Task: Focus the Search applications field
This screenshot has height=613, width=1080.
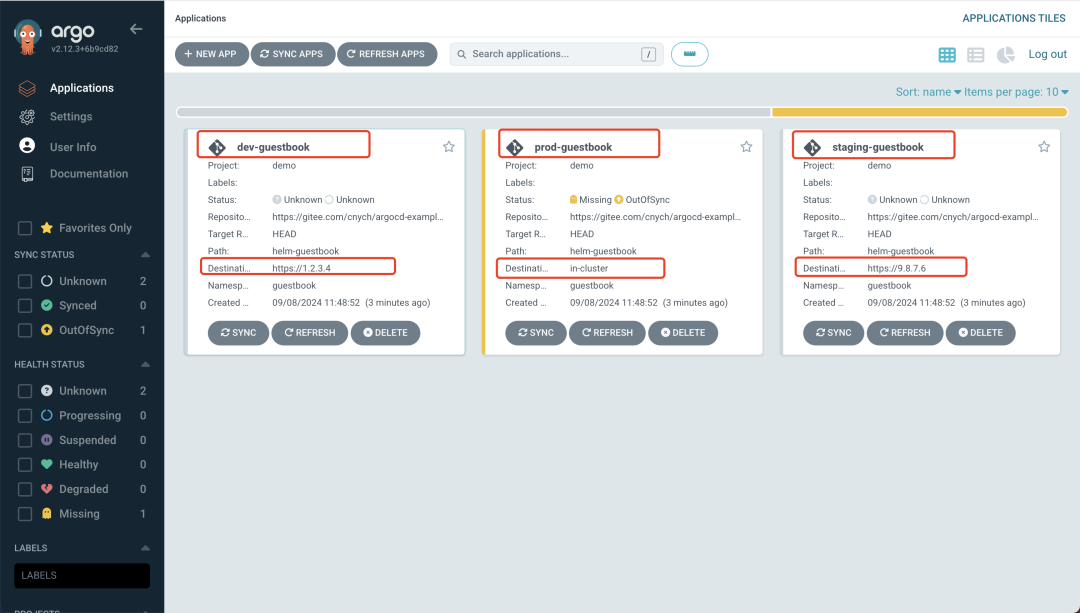Action: coord(557,54)
